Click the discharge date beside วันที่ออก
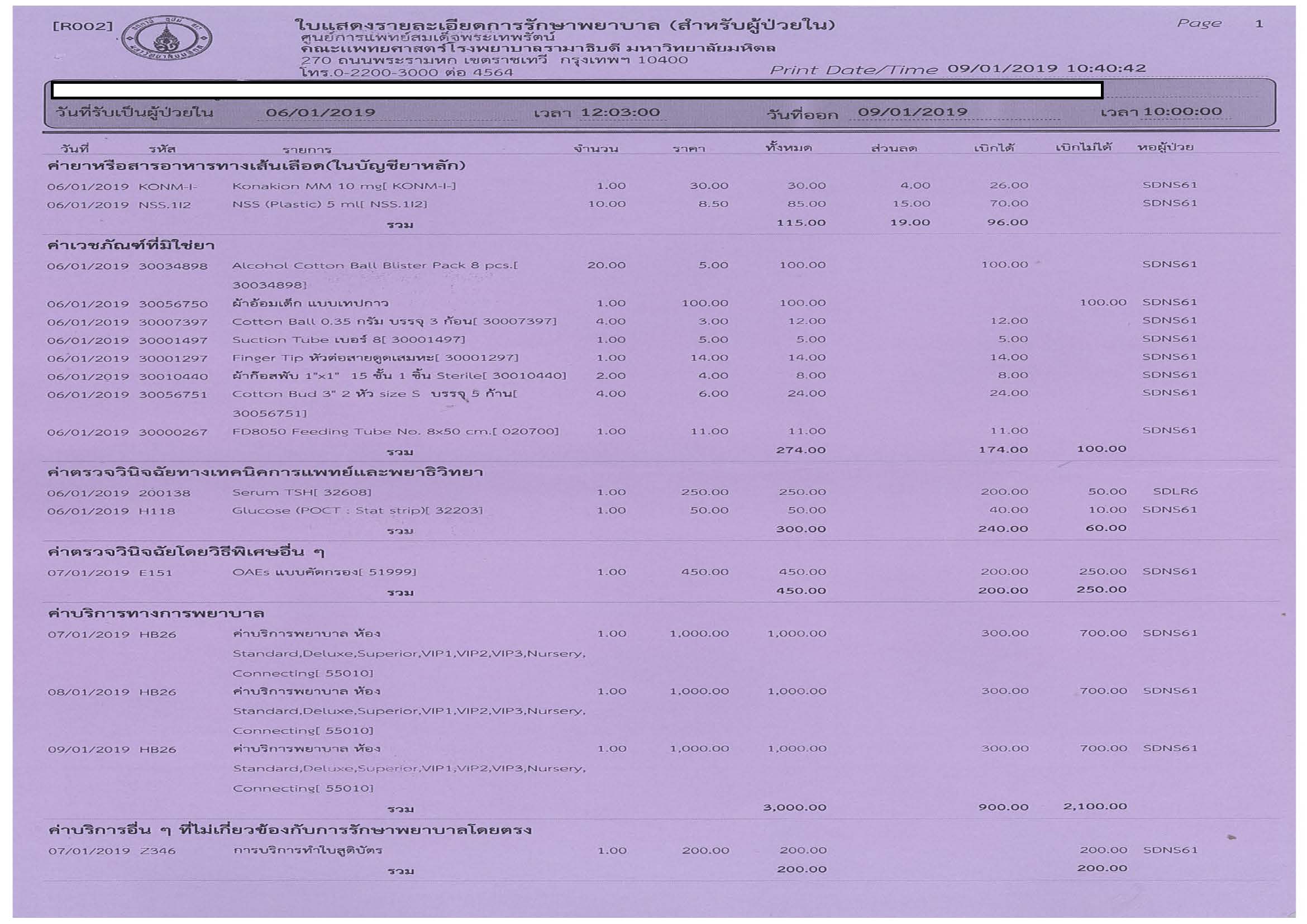This screenshot has width=1307, height=924. (x=913, y=112)
